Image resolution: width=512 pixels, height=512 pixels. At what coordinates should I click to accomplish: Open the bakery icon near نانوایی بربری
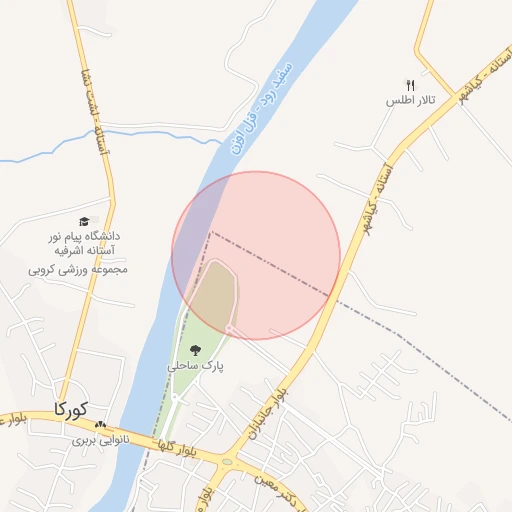[x=100, y=425]
